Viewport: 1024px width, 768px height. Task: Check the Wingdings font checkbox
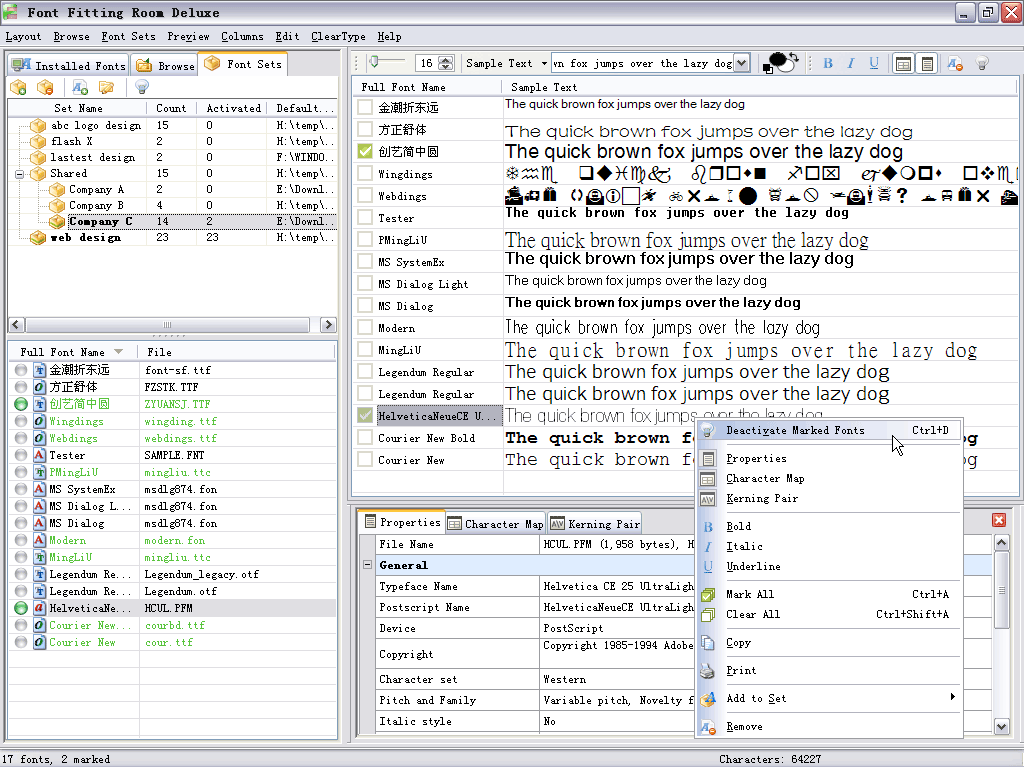pyautogui.click(x=365, y=174)
